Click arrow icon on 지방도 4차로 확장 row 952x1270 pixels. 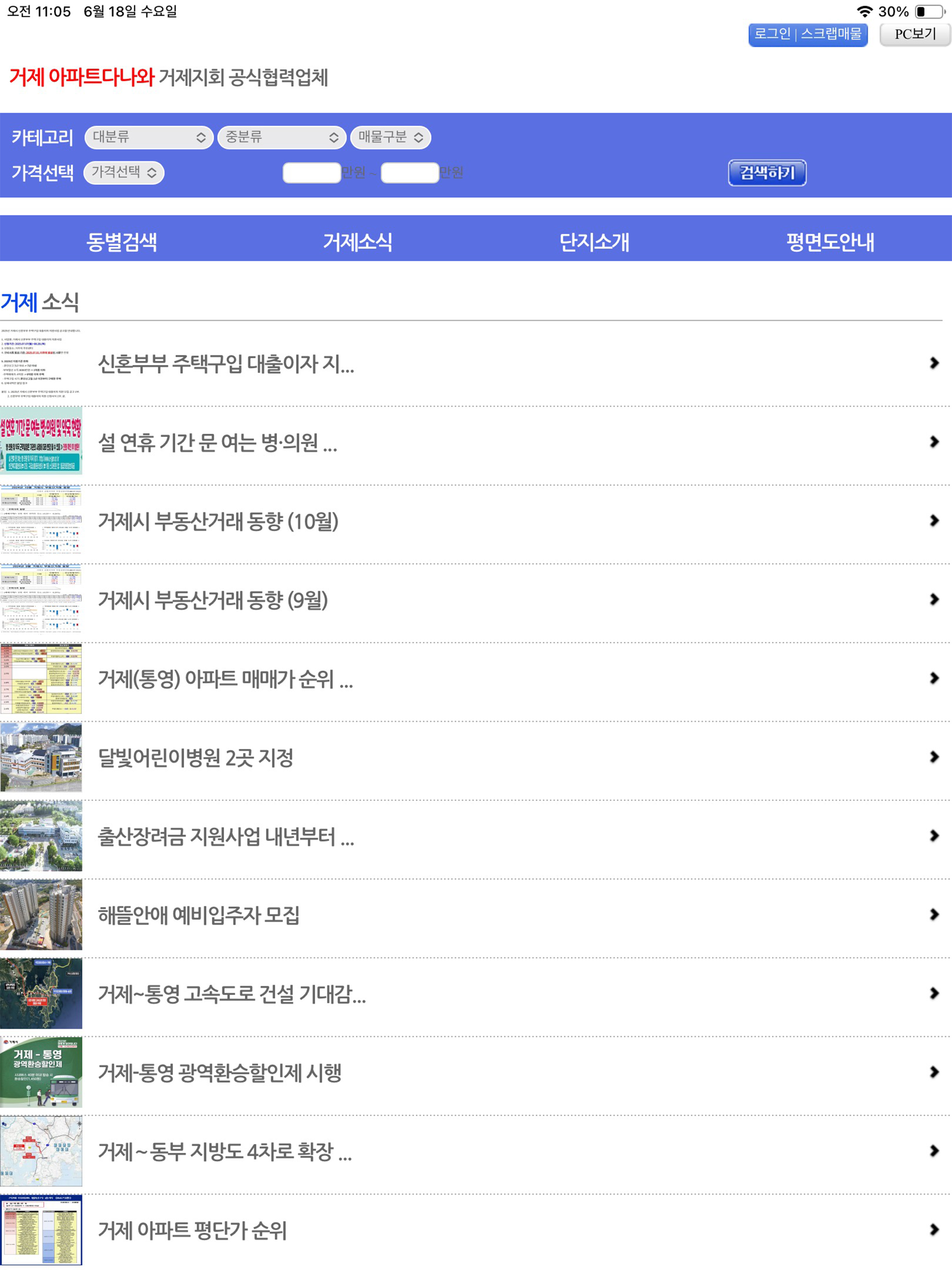click(x=934, y=1151)
